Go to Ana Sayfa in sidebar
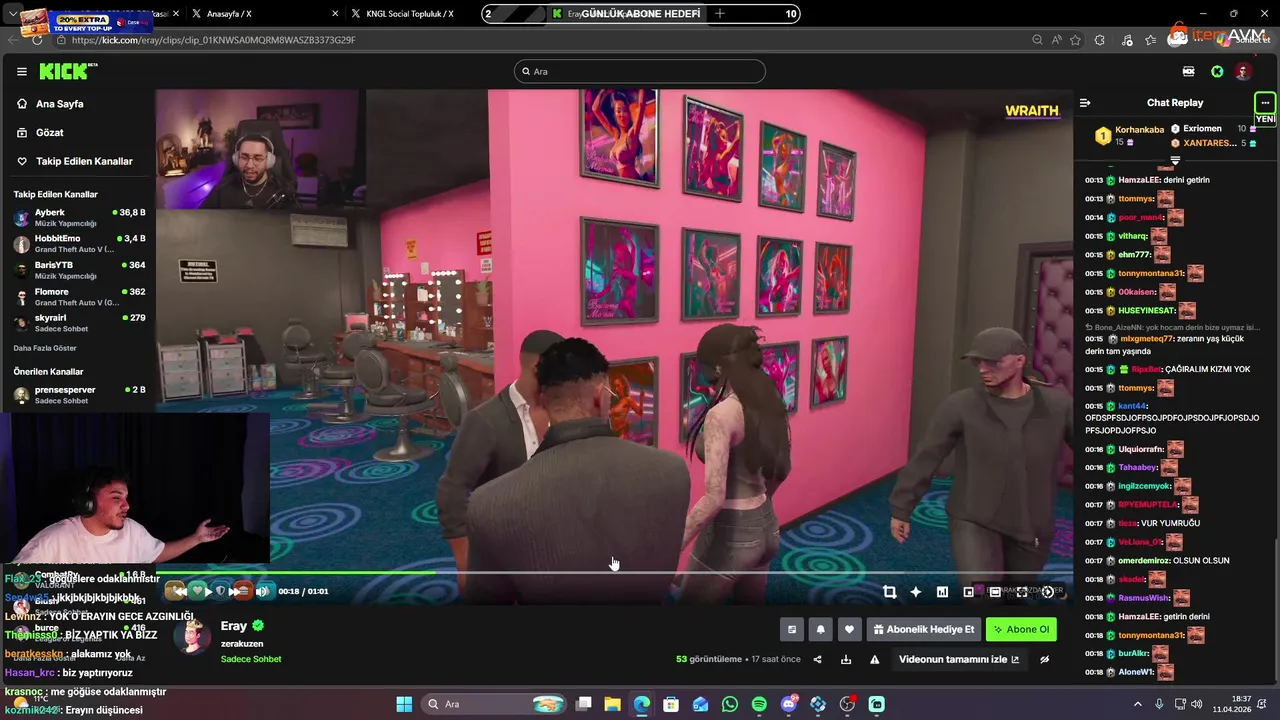 tap(59, 104)
